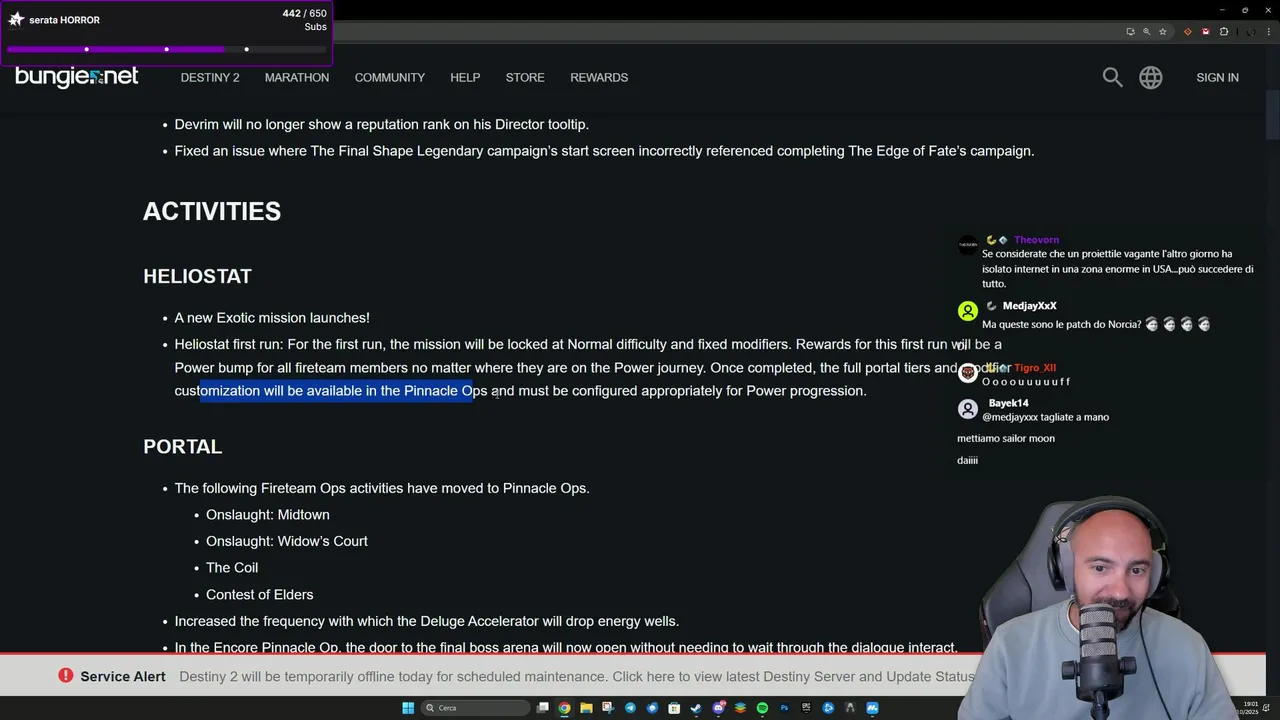This screenshot has width=1280, height=720.
Task: Open the browser extensions puzzle icon
Action: pyautogui.click(x=1223, y=31)
